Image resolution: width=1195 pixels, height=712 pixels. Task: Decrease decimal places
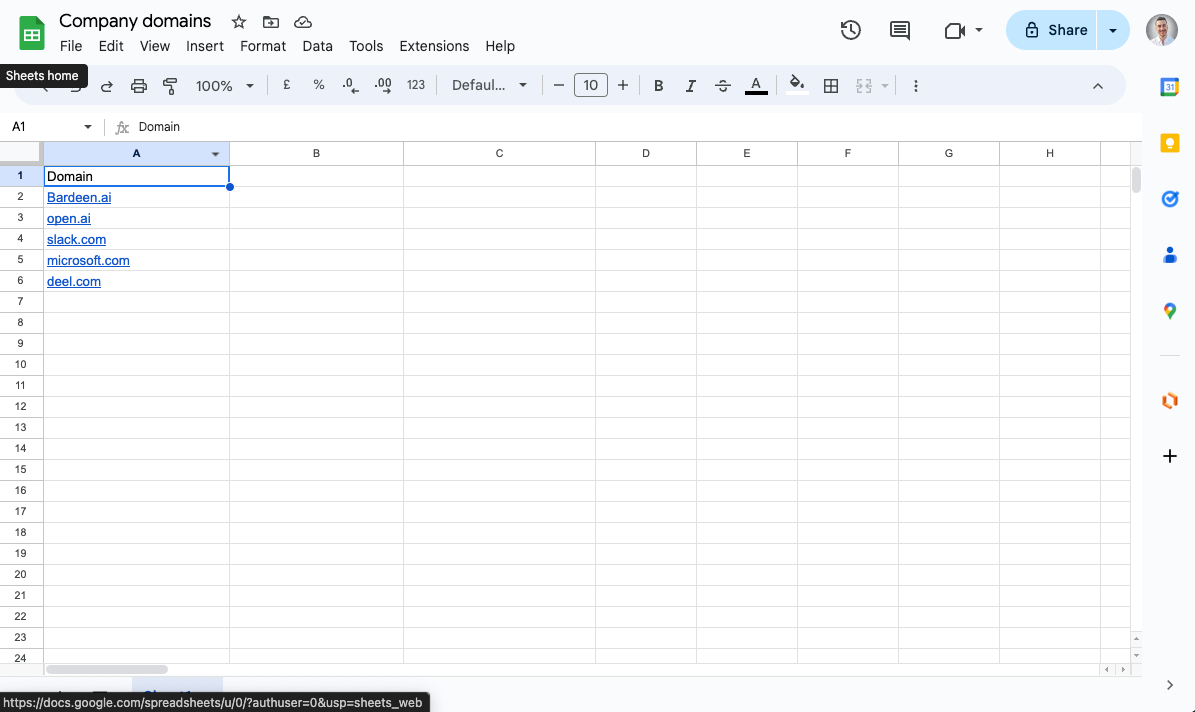tap(351, 85)
